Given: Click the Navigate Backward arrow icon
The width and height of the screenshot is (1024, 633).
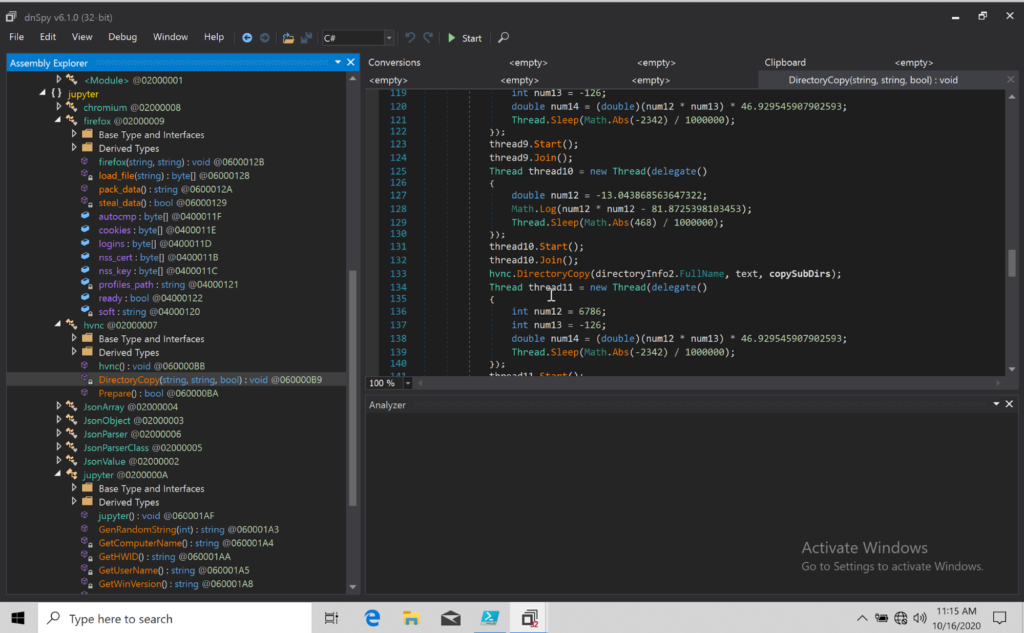Looking at the screenshot, I should pyautogui.click(x=247, y=38).
